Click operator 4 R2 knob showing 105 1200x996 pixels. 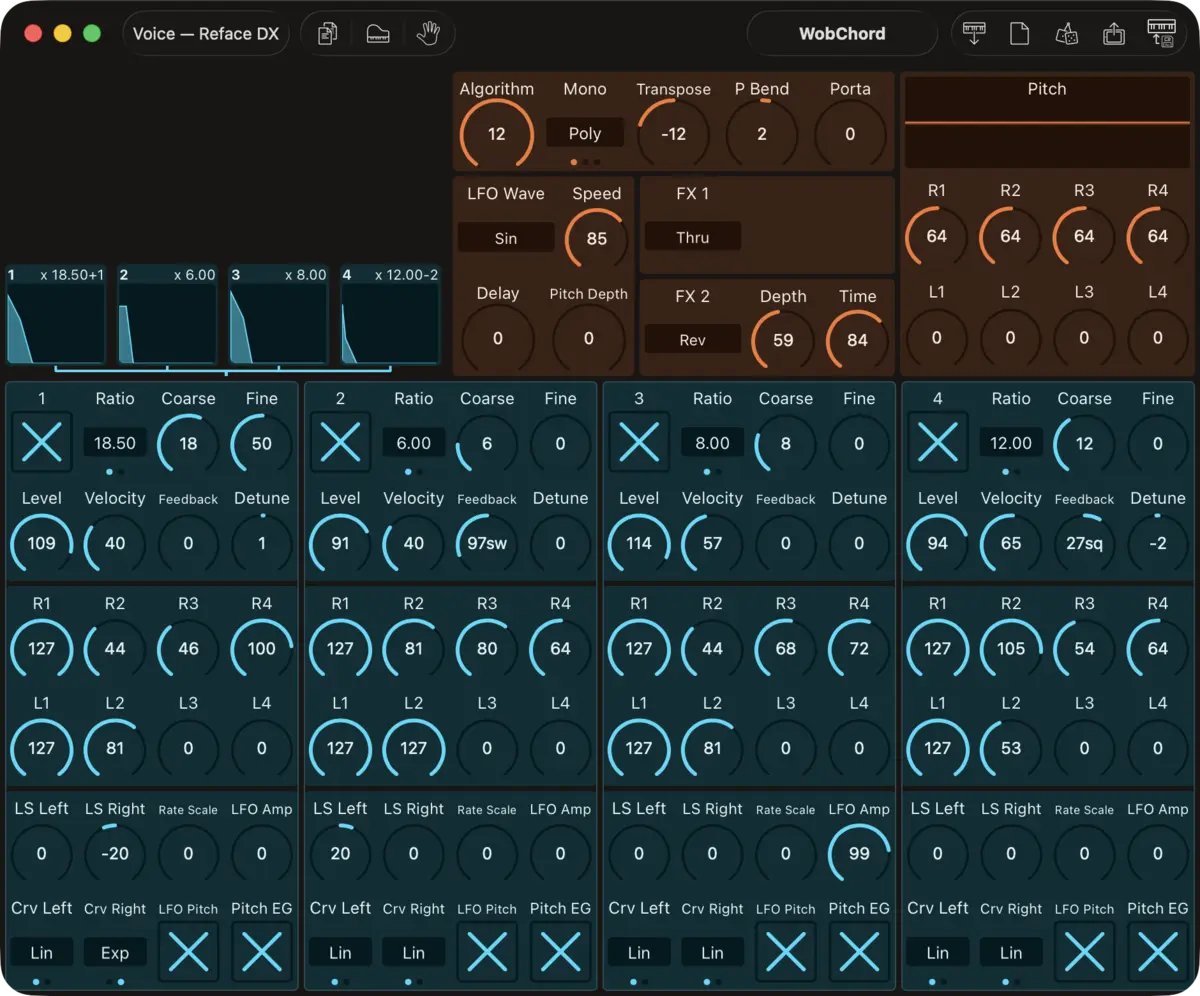coord(1011,648)
